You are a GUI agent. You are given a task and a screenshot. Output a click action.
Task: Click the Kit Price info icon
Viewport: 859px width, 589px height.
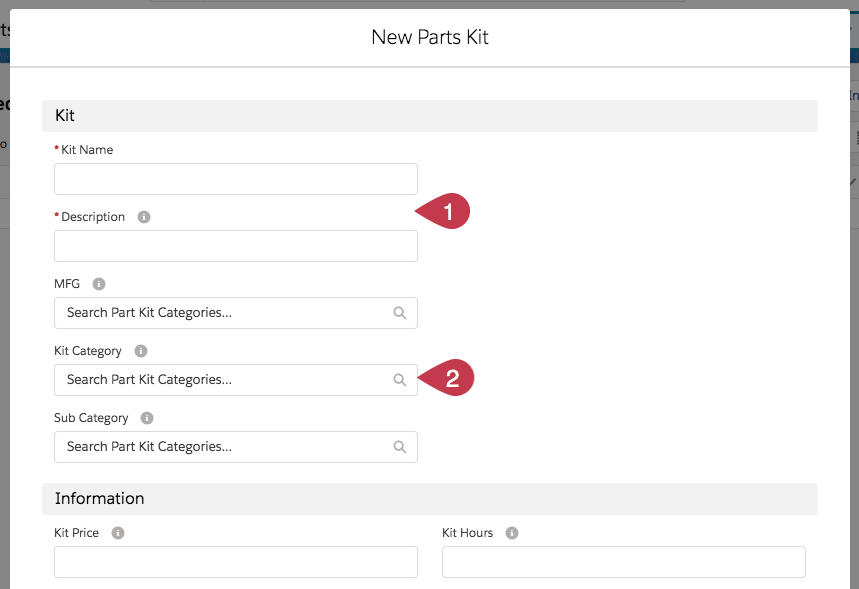118,533
